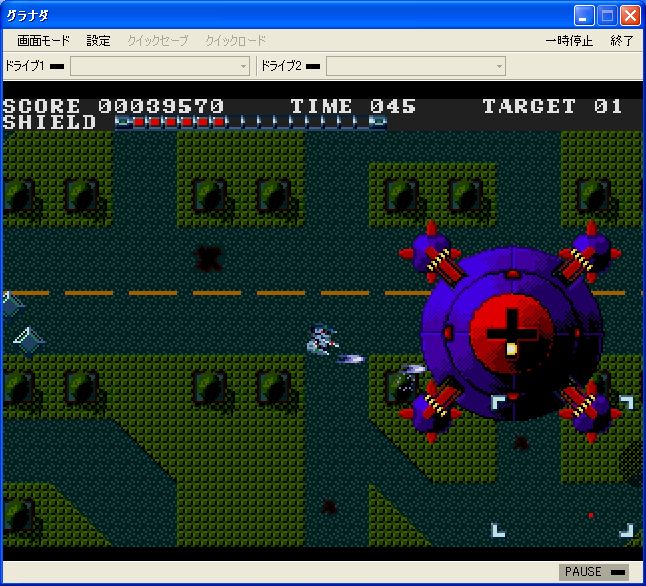
Task: Click the grey diamond enemy below the dashed road line
Action: 29,341
